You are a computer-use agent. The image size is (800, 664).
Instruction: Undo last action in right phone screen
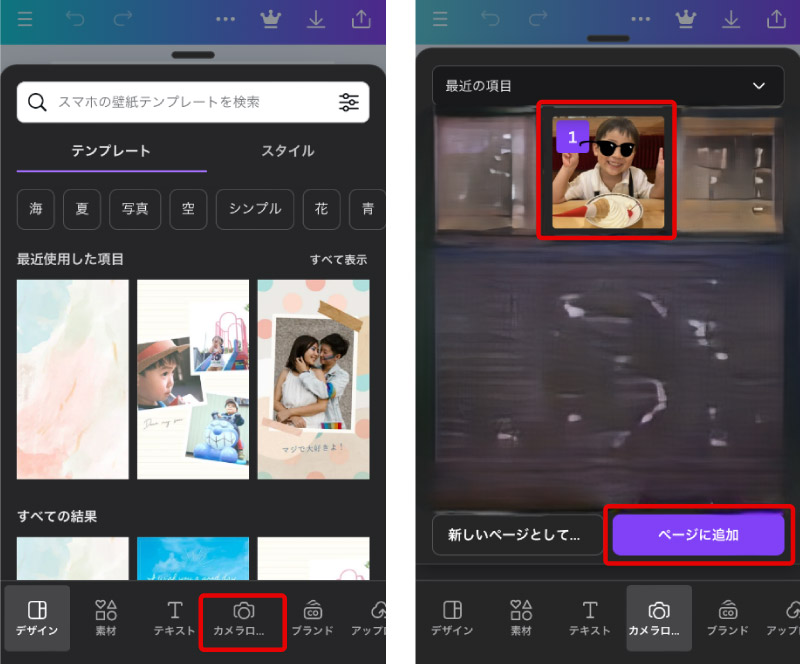click(x=490, y=19)
